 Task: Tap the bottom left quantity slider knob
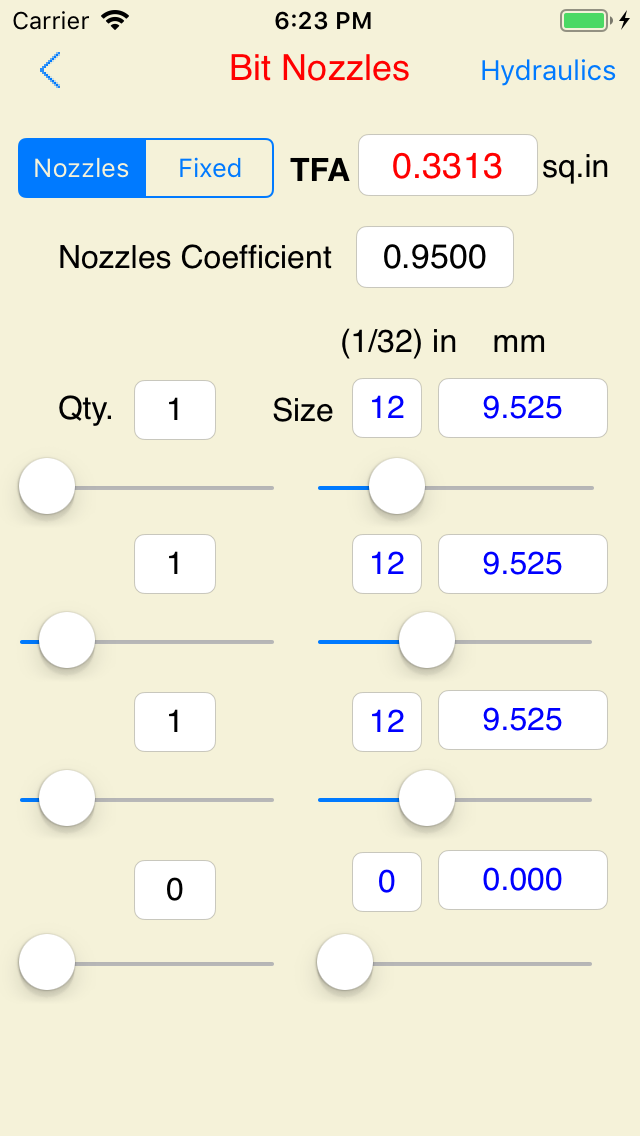point(46,962)
